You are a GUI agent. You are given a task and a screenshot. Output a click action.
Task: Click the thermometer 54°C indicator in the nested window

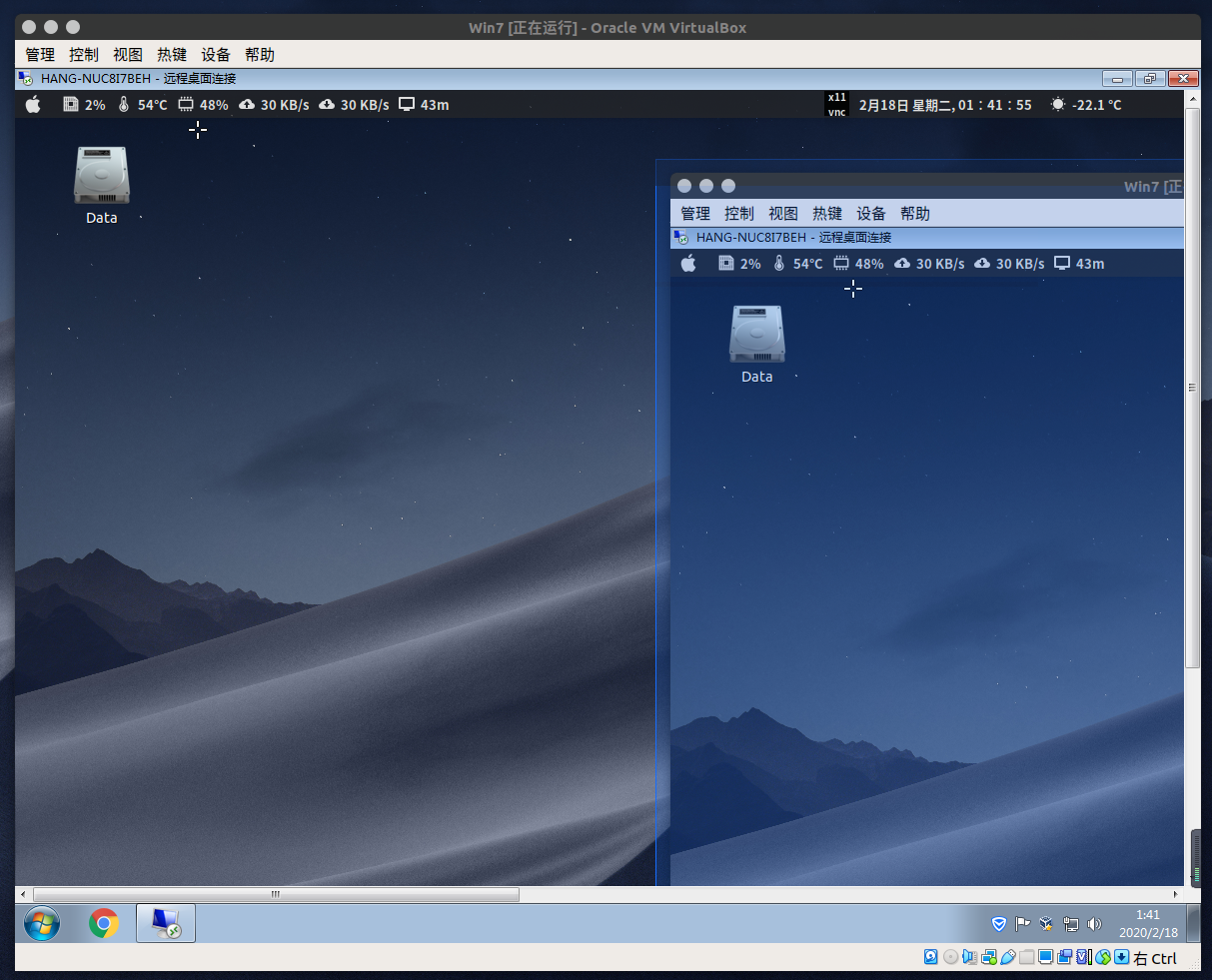click(x=797, y=263)
